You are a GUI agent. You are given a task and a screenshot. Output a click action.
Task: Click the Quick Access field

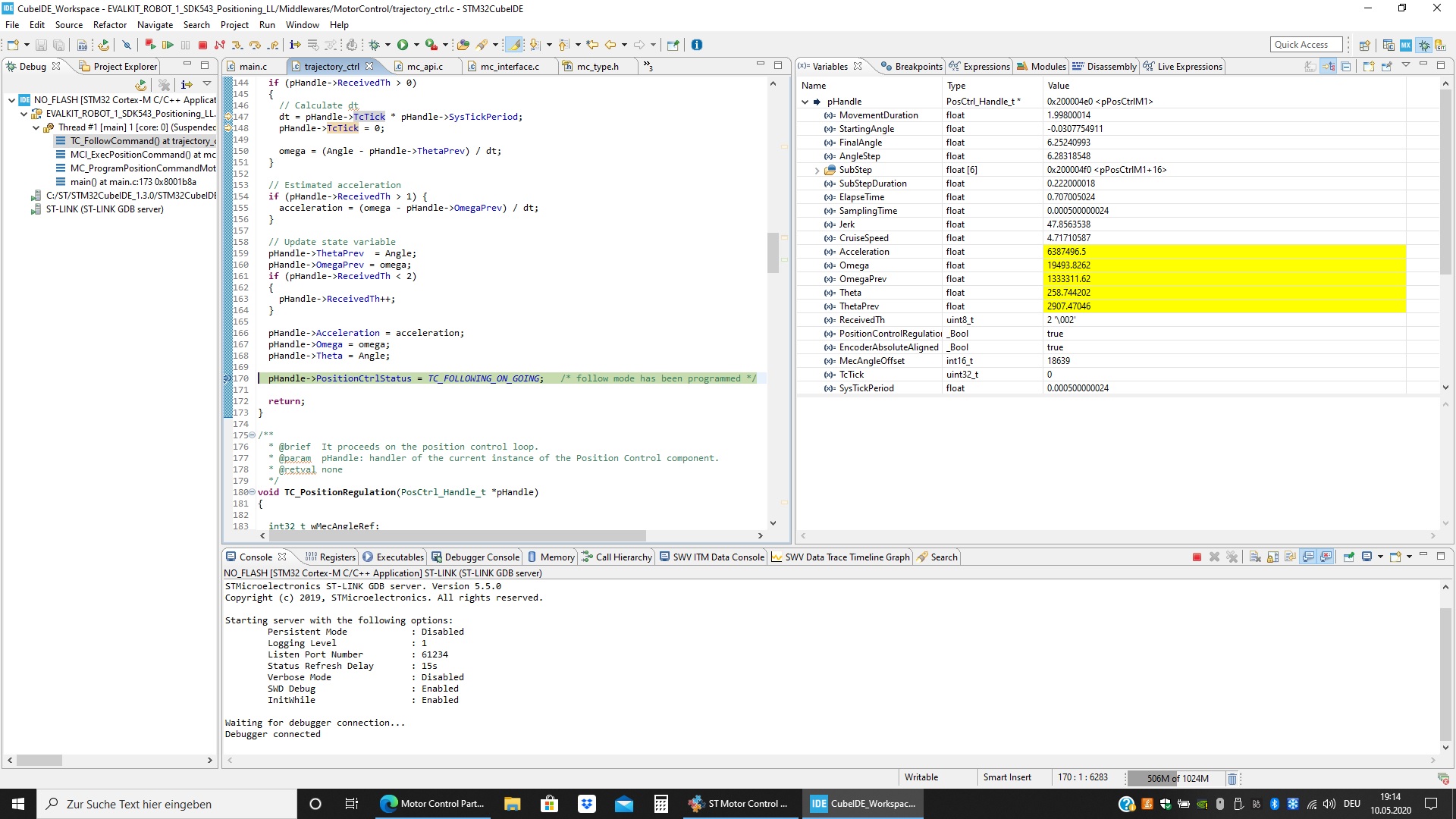click(1306, 44)
